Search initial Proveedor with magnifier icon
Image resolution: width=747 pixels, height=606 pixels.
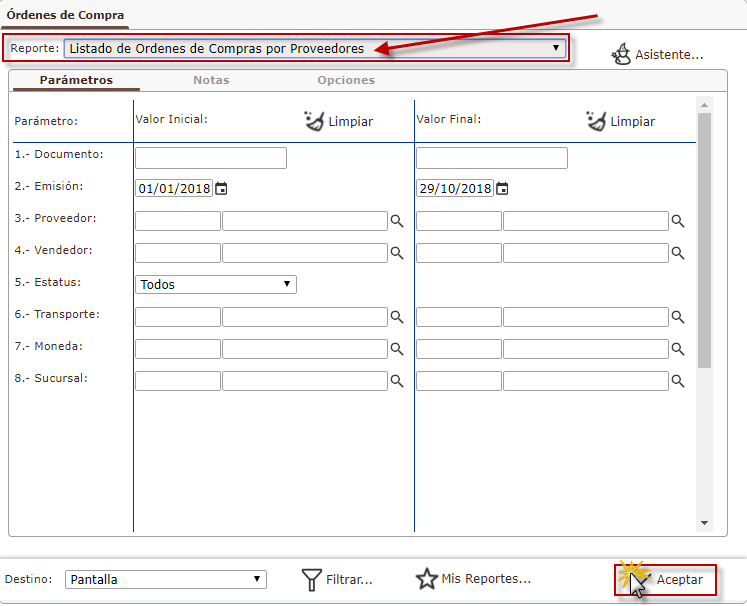point(397,221)
